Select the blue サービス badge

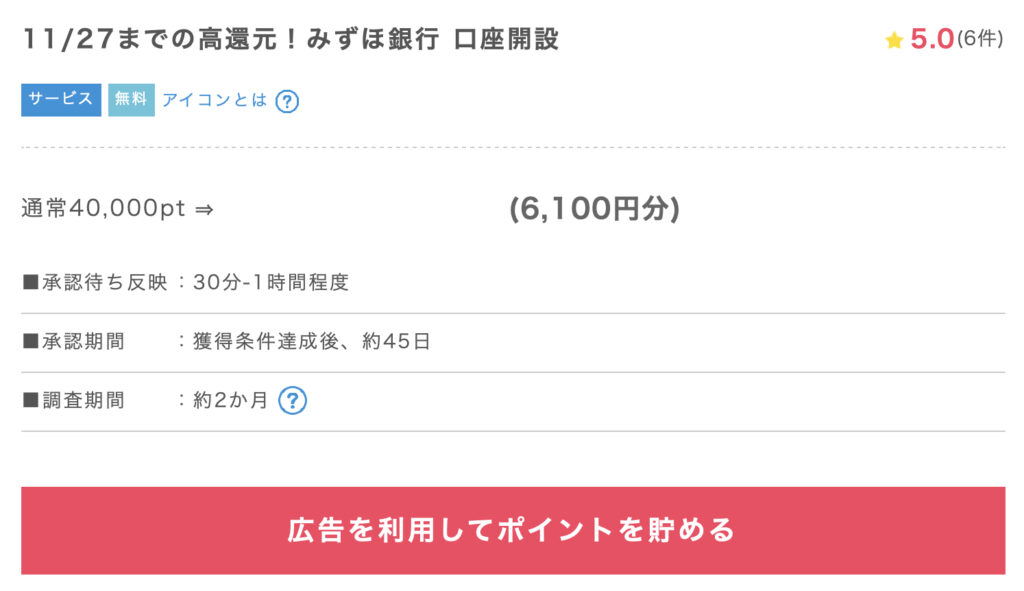point(61,100)
